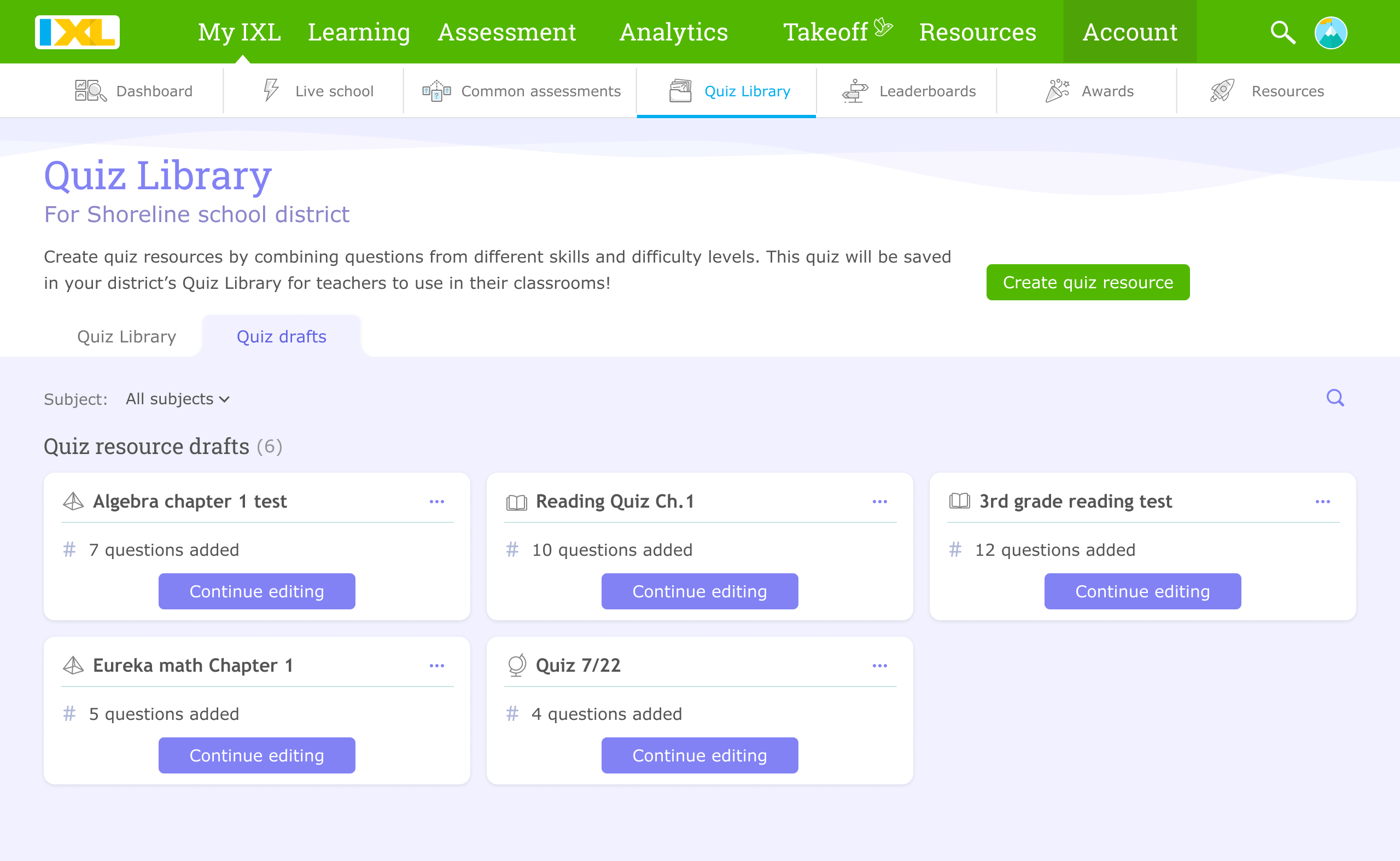Click the Leaderboards signpost icon

855,91
